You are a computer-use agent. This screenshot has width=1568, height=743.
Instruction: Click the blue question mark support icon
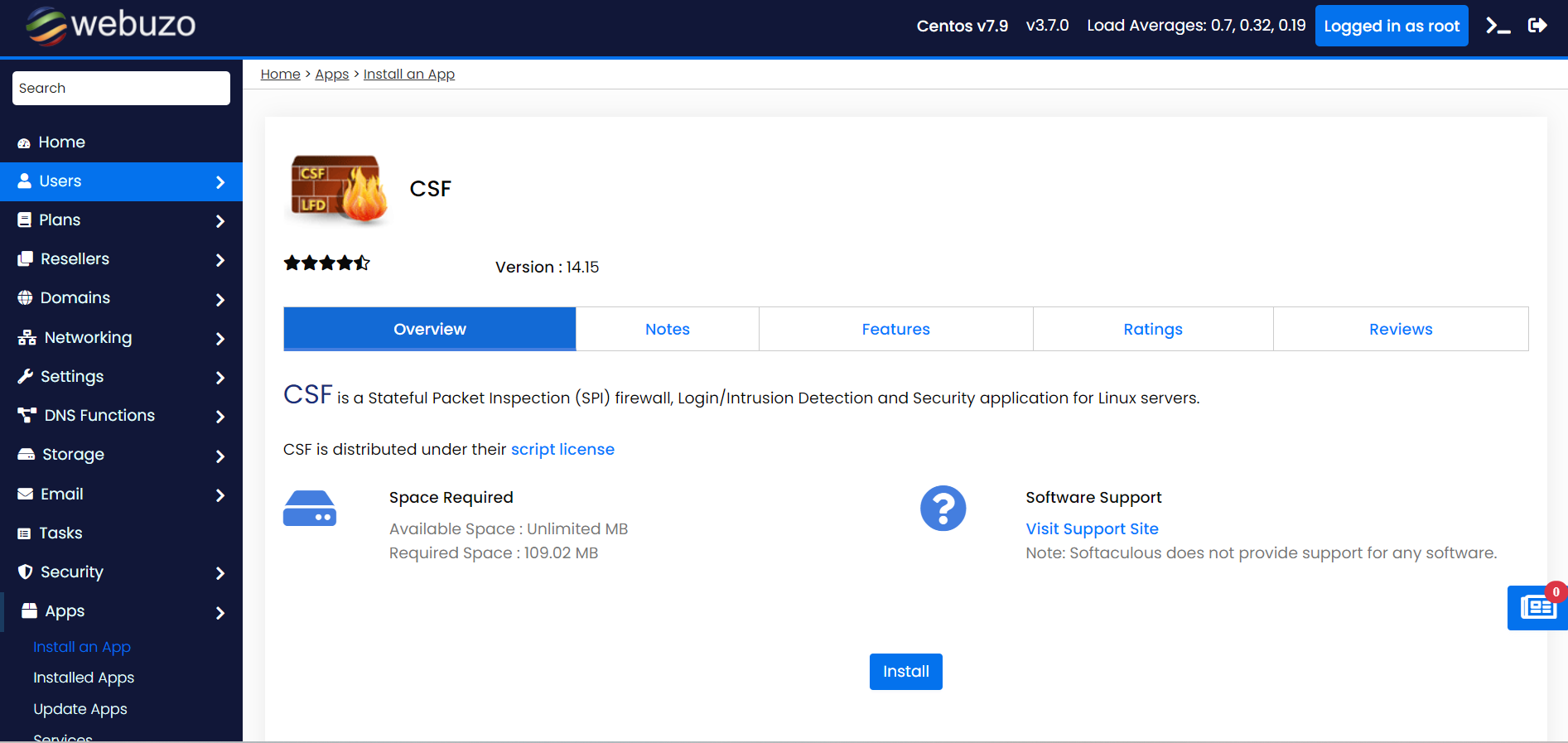(x=943, y=509)
